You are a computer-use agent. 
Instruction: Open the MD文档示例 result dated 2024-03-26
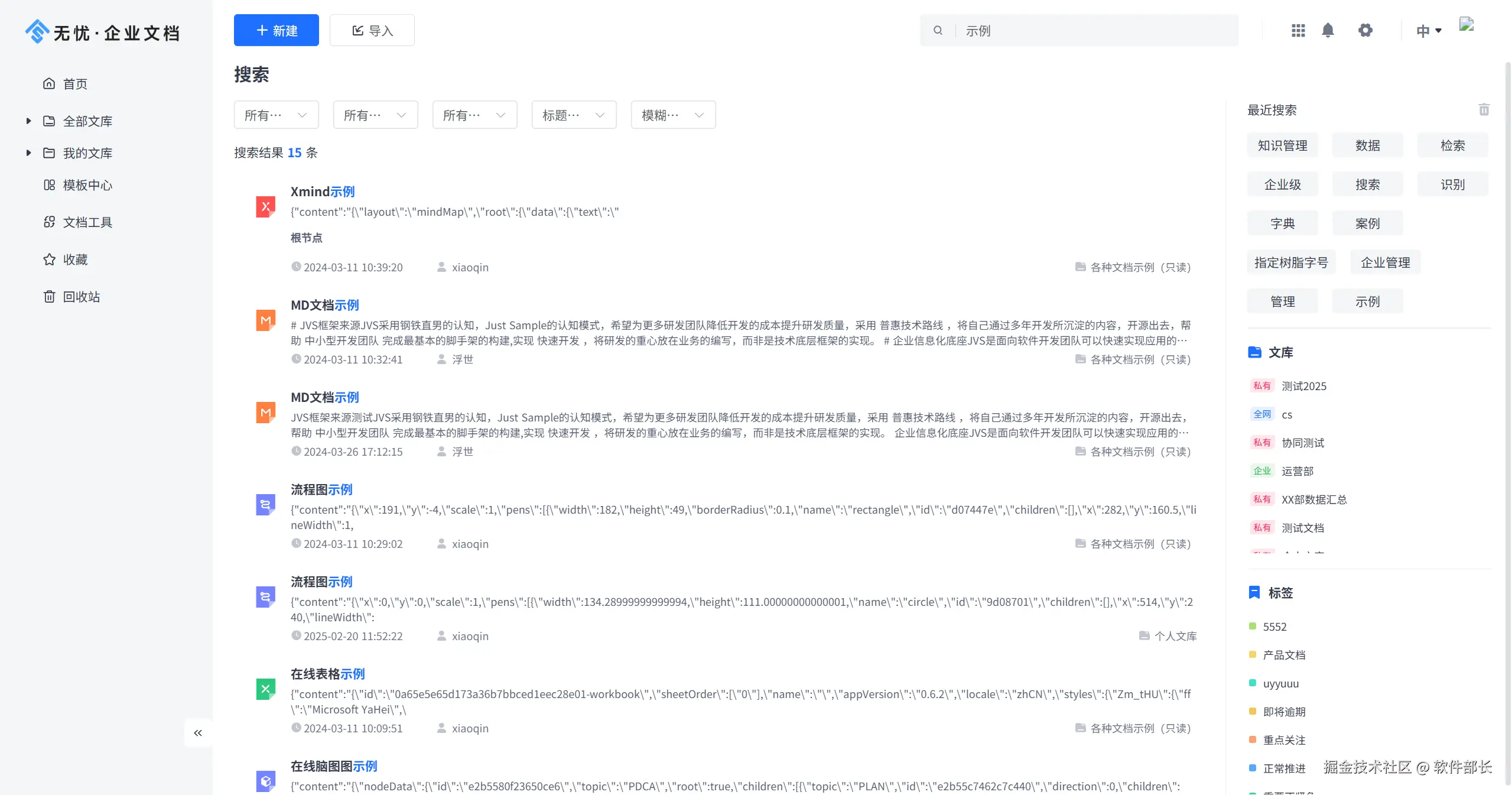click(x=324, y=397)
